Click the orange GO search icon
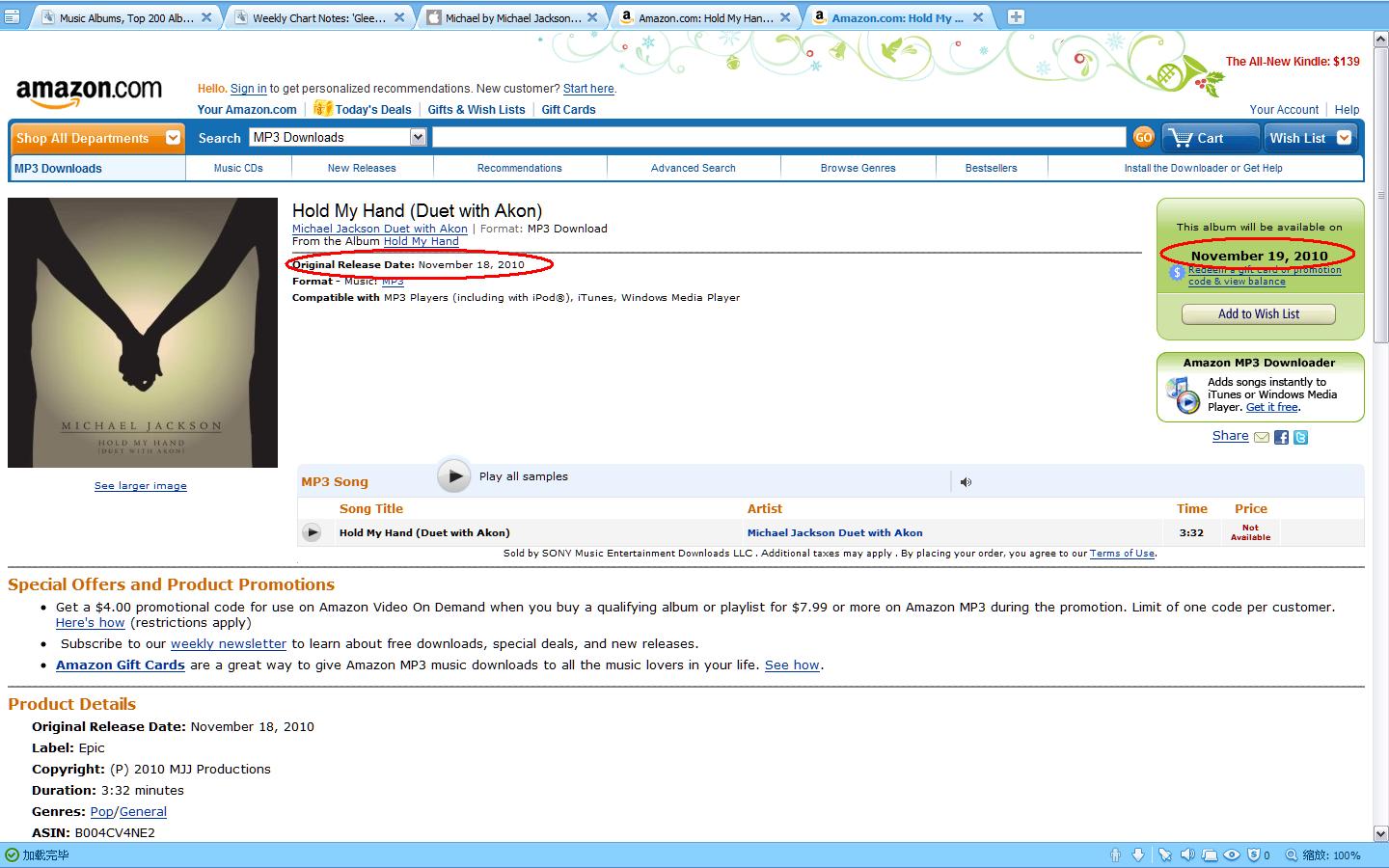 coord(1143,138)
